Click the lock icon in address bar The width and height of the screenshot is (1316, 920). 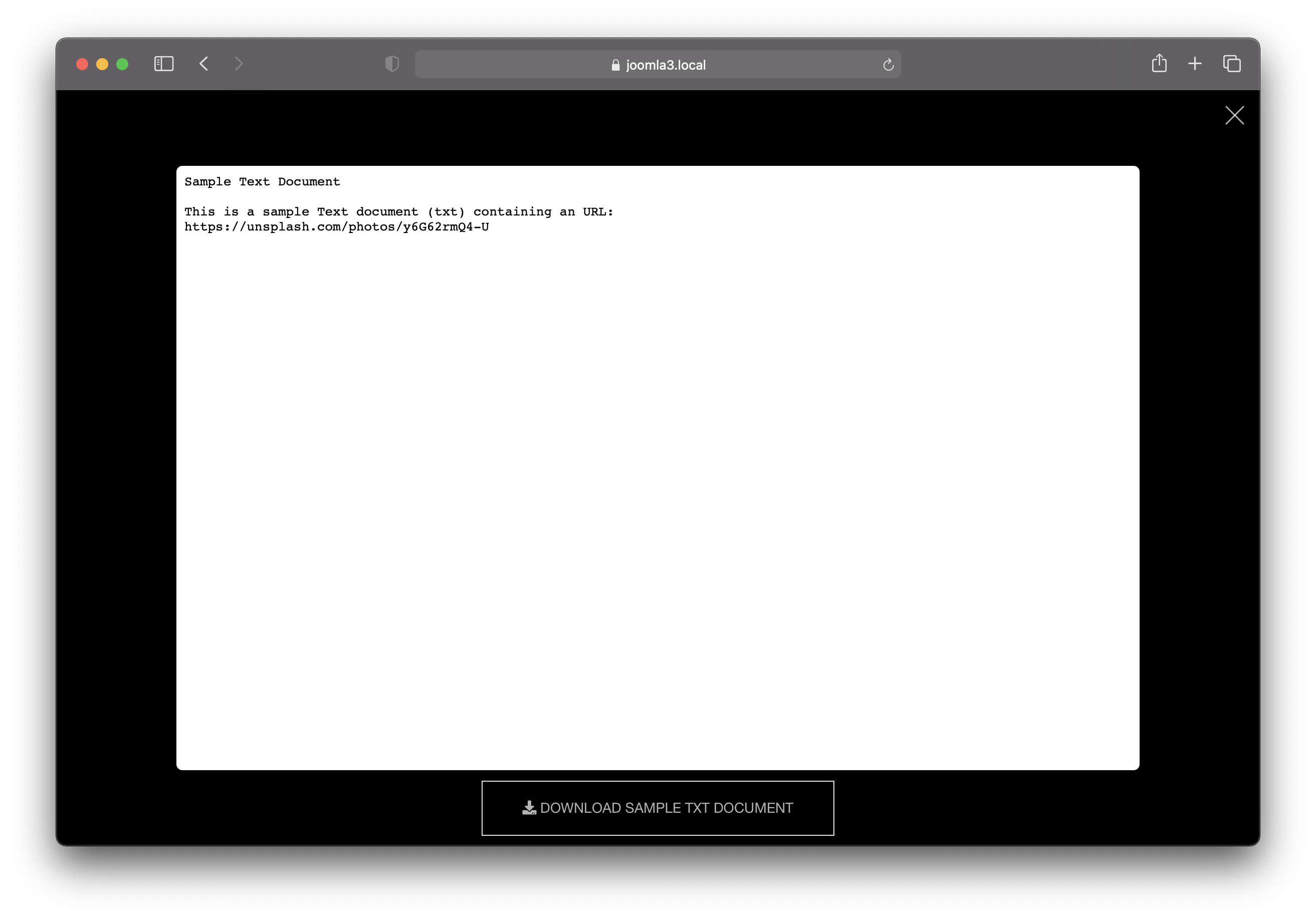[x=615, y=65]
